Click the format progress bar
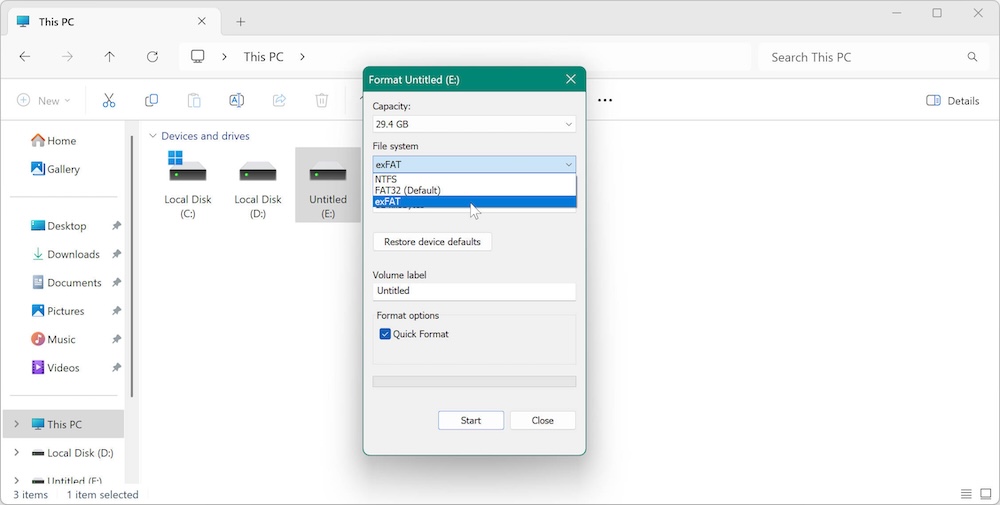 (x=474, y=381)
